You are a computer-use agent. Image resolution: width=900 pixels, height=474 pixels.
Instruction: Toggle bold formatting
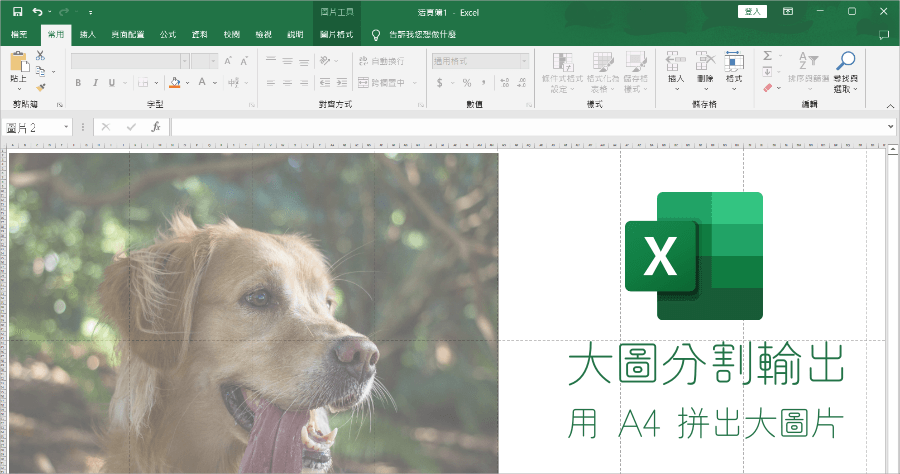[x=78, y=83]
